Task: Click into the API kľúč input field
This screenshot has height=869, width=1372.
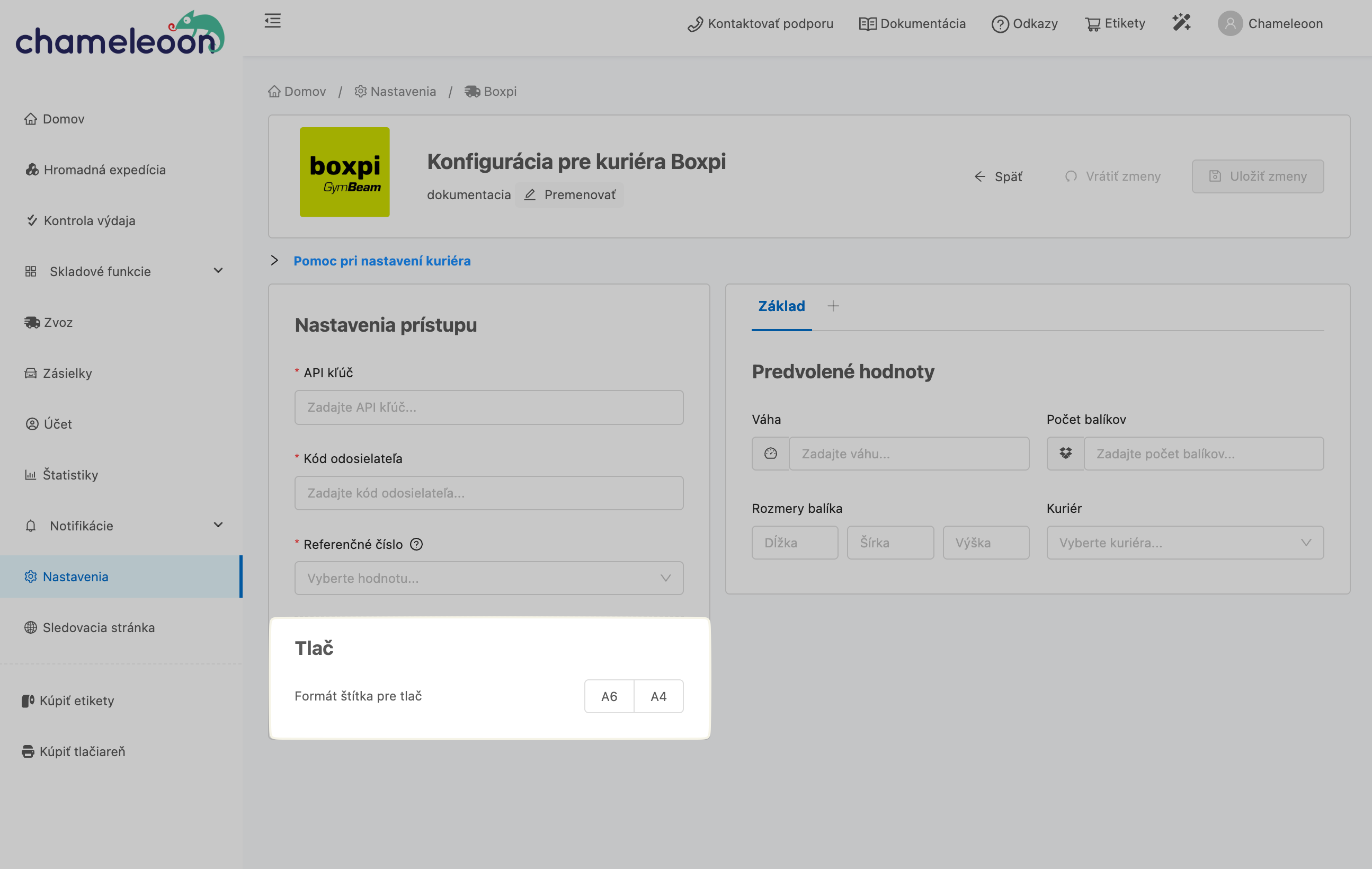Action: tap(488, 407)
